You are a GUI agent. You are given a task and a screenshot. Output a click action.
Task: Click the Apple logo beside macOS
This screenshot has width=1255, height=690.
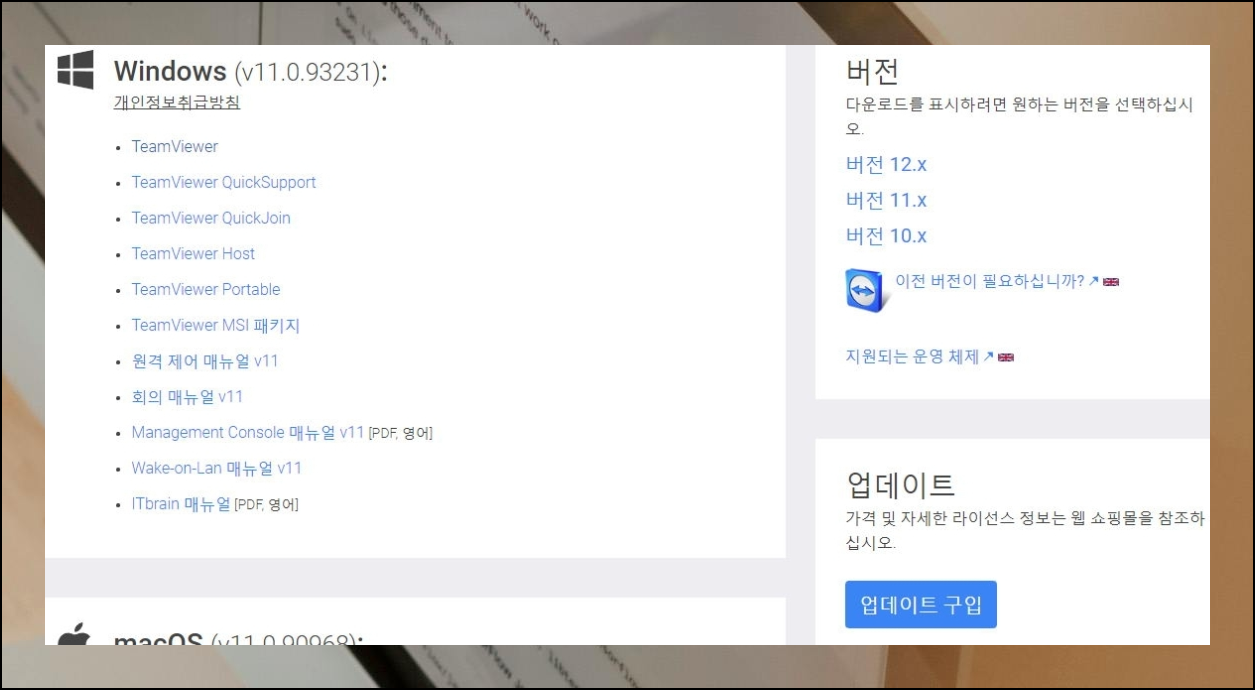(75, 633)
